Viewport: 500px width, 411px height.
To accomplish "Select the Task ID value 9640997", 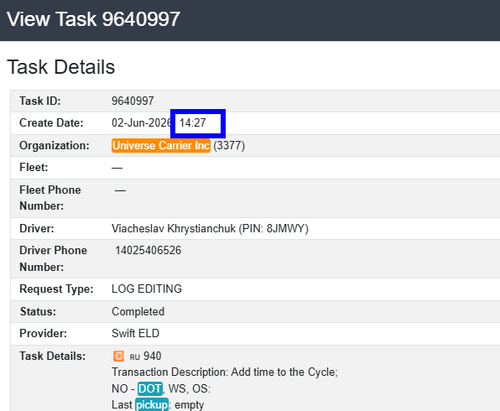I will 133,101.
